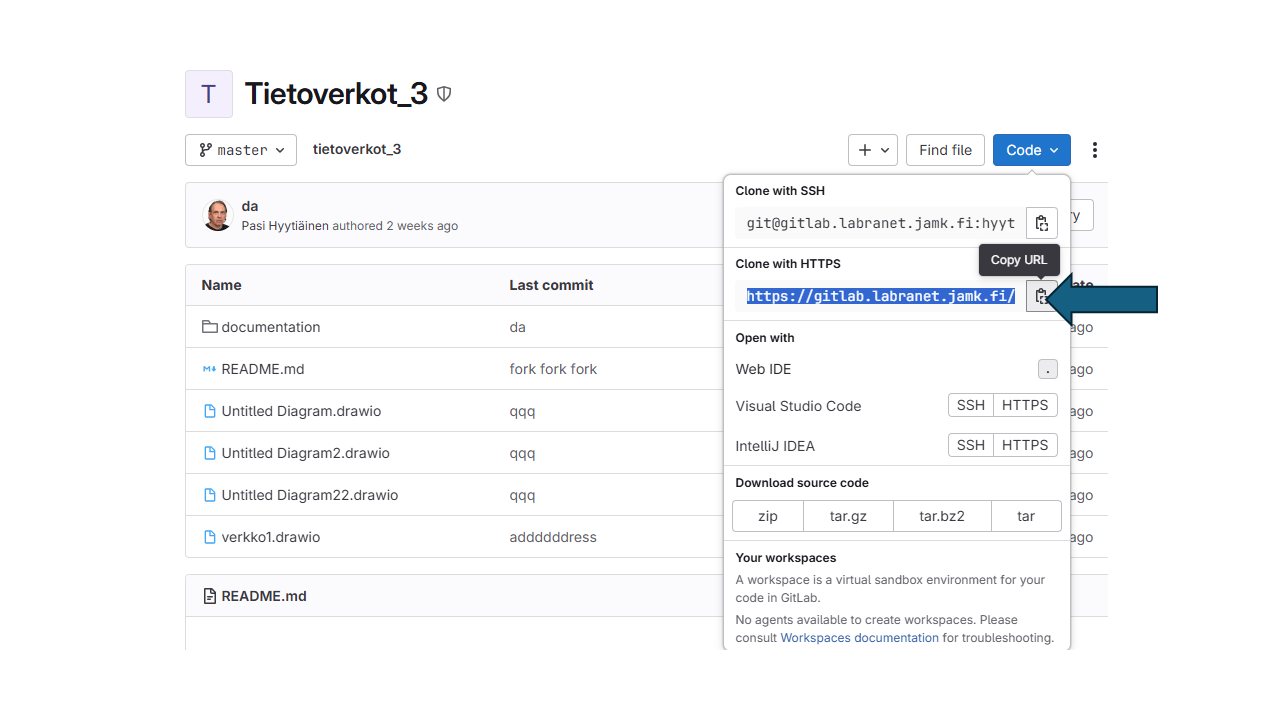
Task: Copy the SSH clone URL
Action: [x=1041, y=223]
